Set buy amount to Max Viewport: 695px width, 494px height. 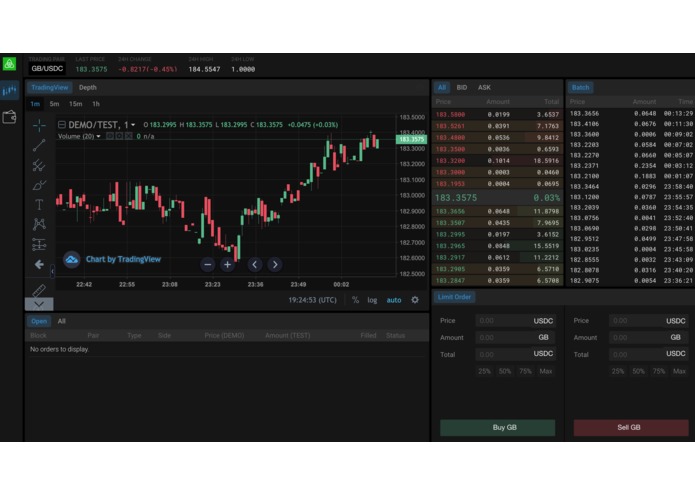[546, 371]
